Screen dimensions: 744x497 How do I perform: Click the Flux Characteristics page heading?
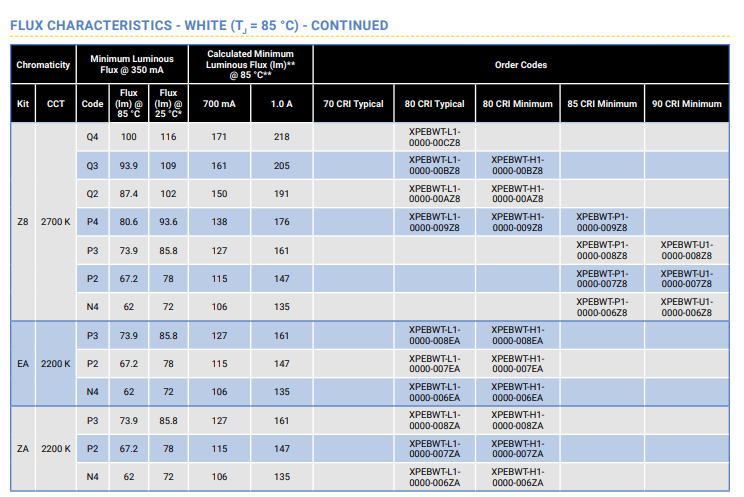[199, 25]
